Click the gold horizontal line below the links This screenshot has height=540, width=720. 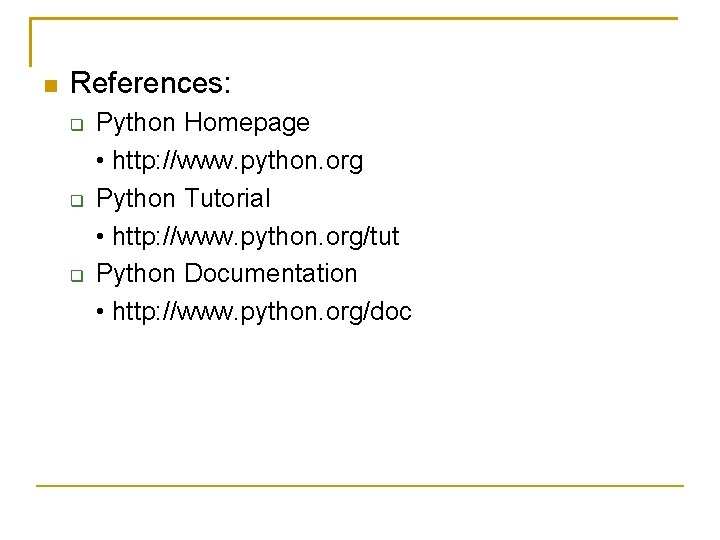pos(360,486)
